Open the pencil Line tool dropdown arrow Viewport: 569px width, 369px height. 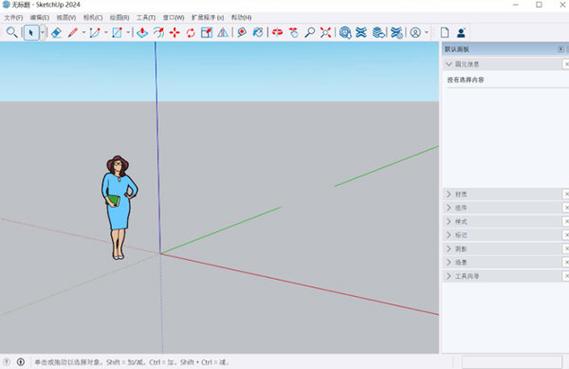pyautogui.click(x=83, y=33)
